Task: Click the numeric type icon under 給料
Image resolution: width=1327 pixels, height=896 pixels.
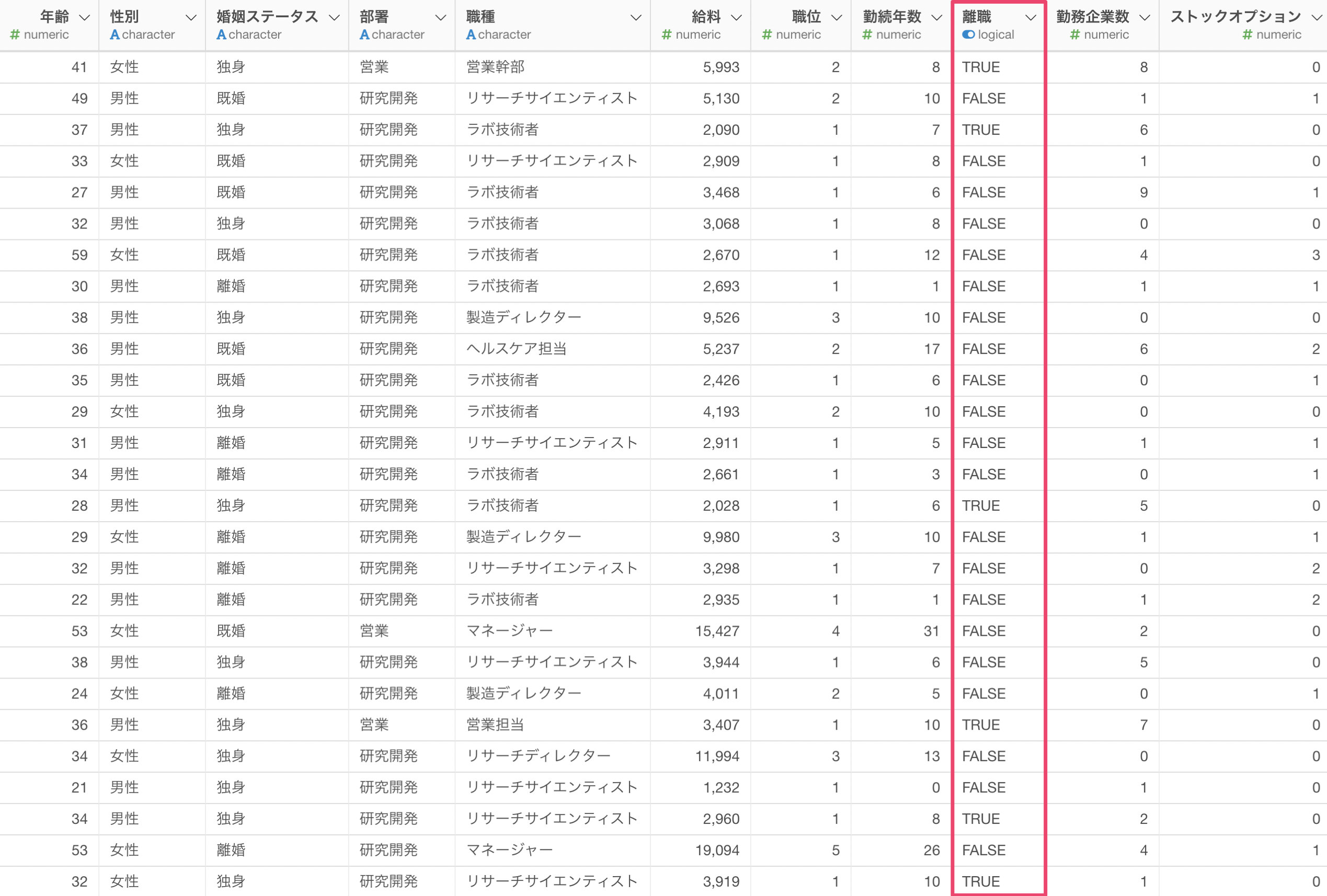Action: click(x=666, y=35)
